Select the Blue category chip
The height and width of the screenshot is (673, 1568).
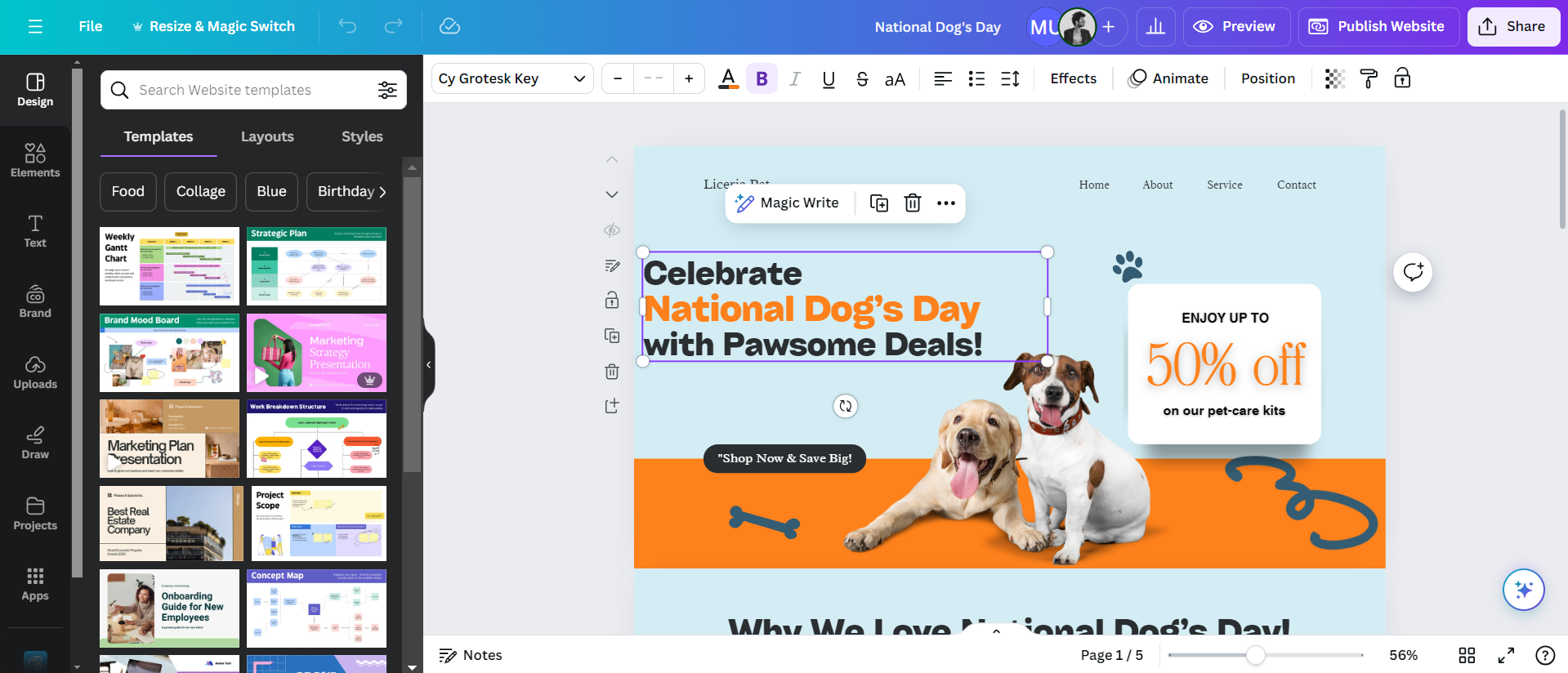tap(272, 191)
